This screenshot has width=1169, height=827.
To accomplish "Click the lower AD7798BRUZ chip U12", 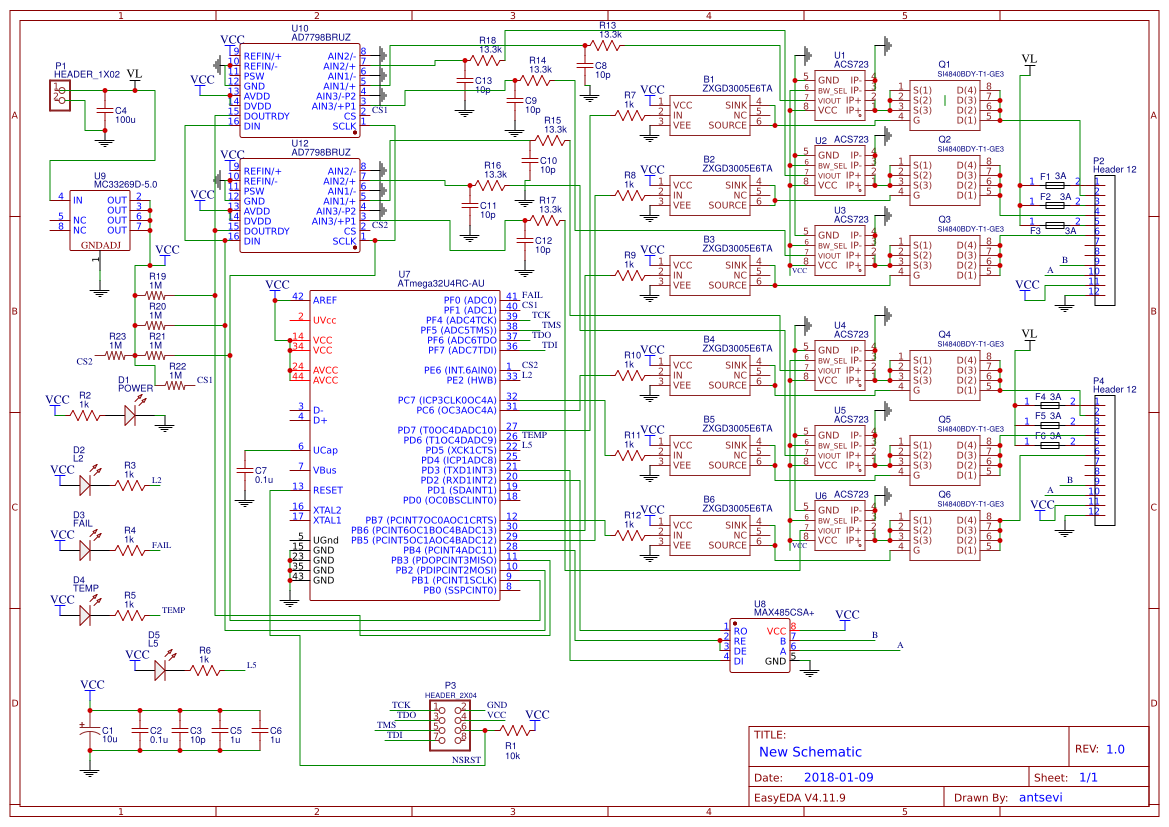I will (x=300, y=205).
